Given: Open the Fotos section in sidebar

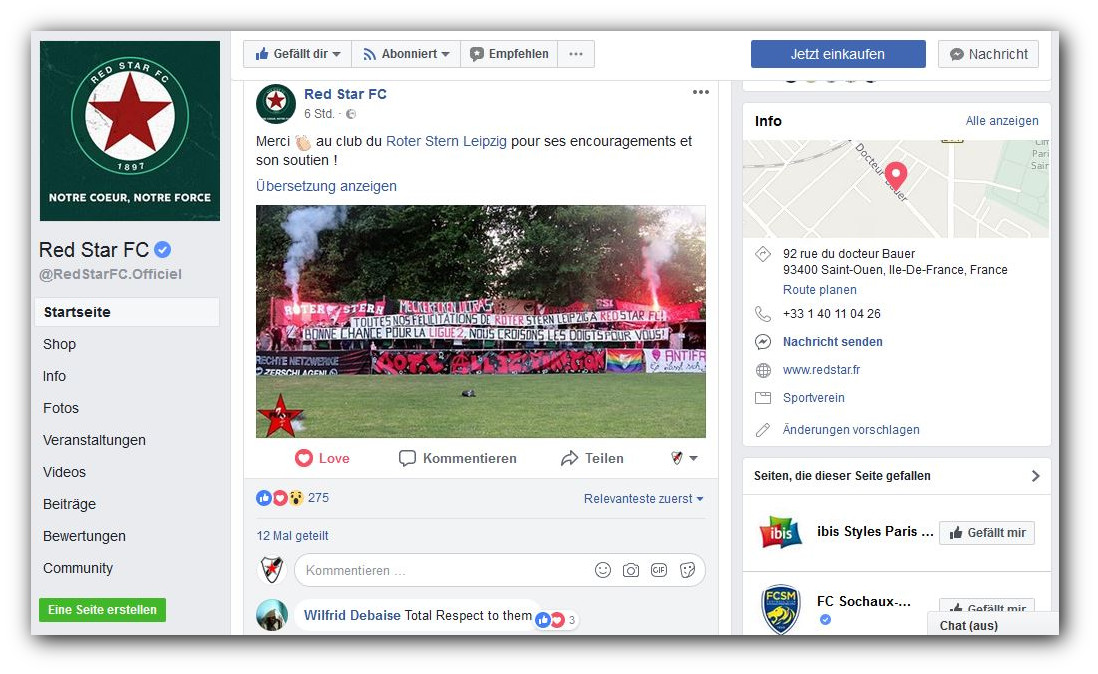Looking at the screenshot, I should coord(61,408).
